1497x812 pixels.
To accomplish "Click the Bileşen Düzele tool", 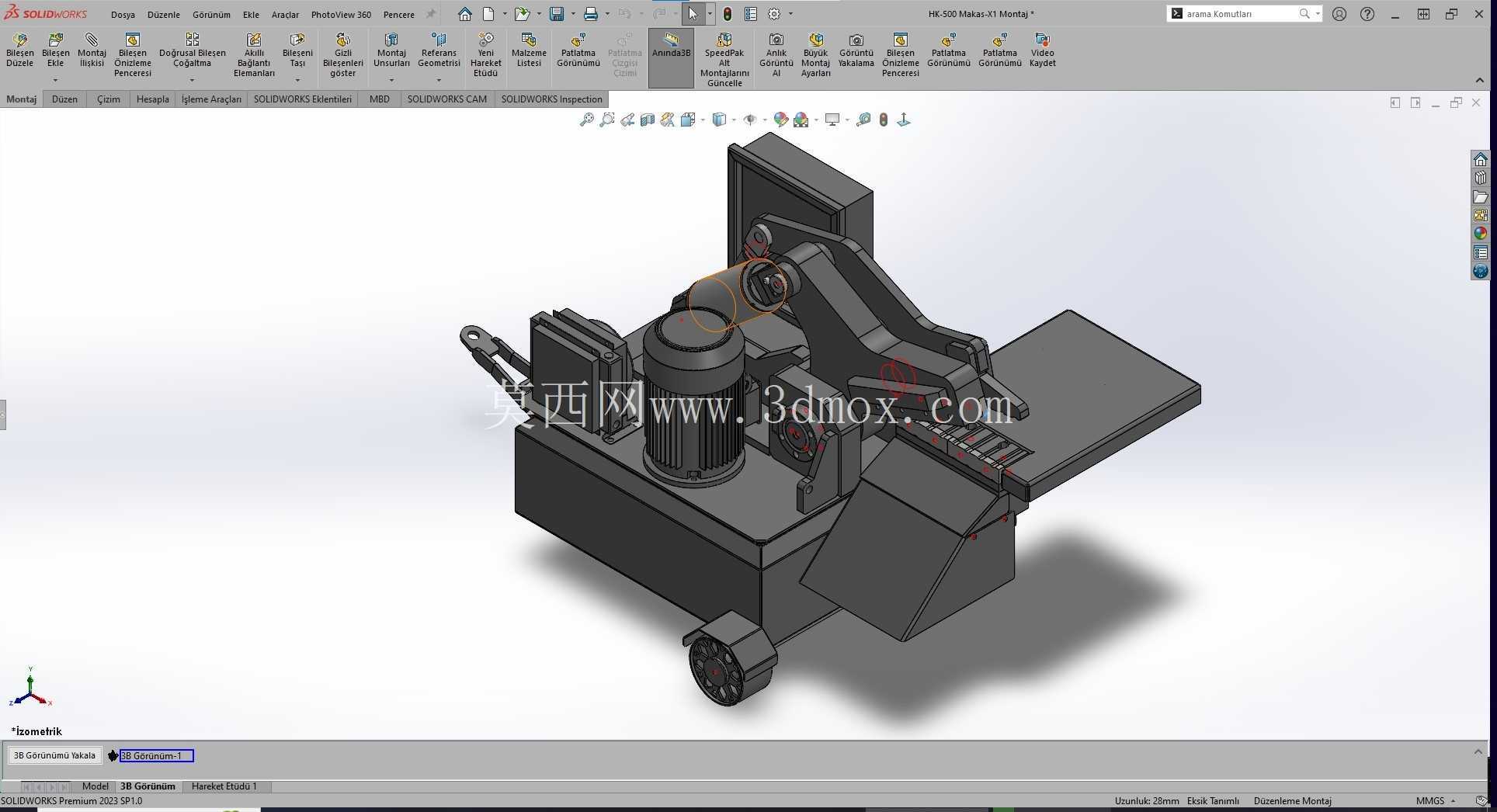I will (x=19, y=50).
